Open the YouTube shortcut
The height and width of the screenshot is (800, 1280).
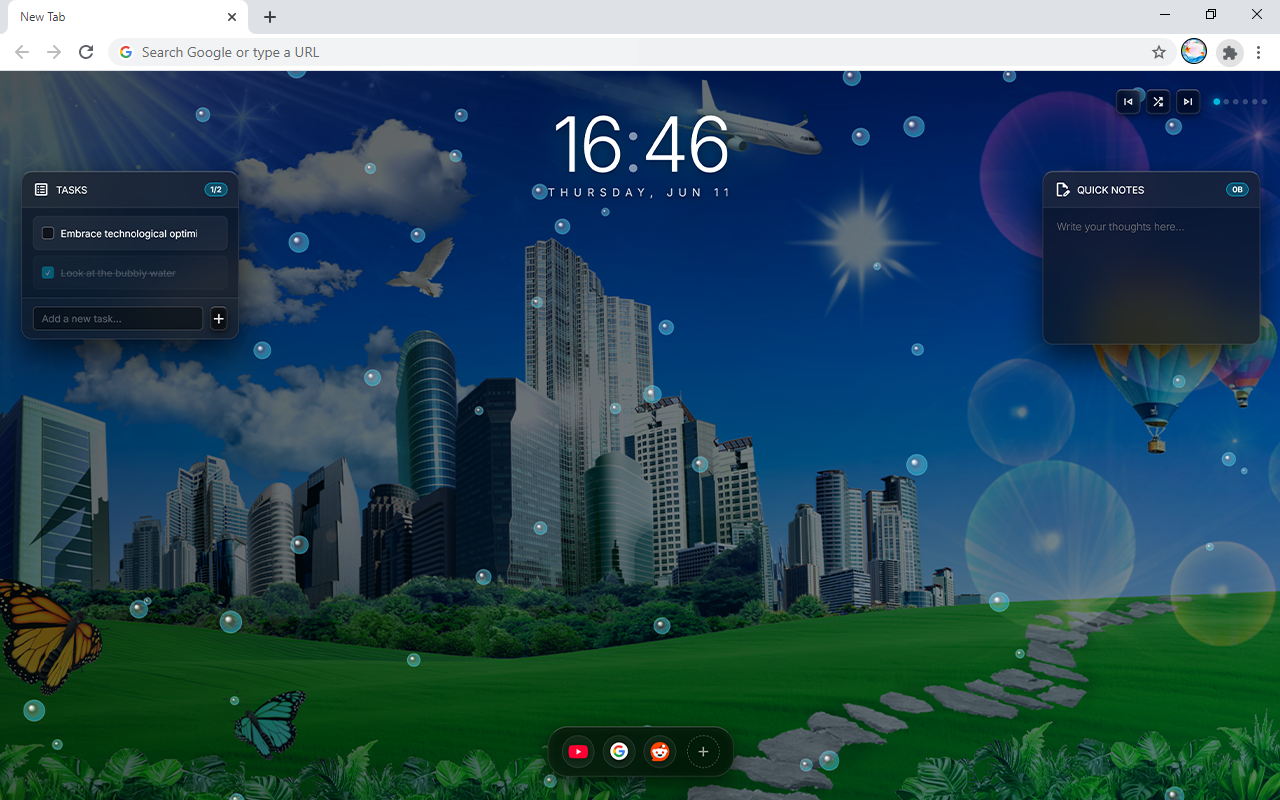point(578,752)
